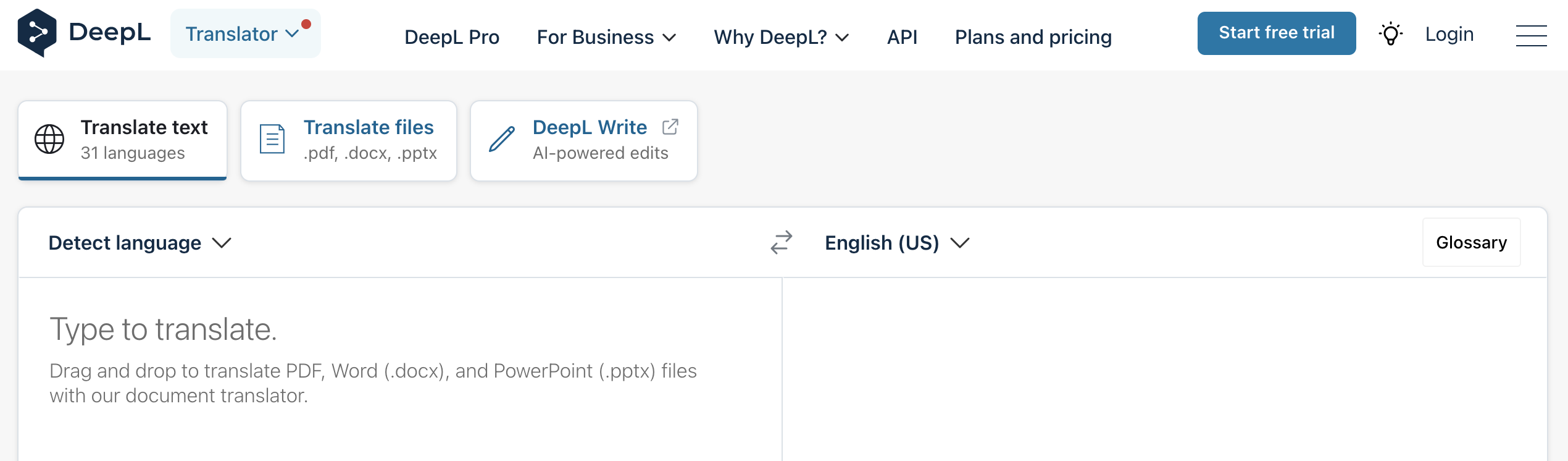Click the DeepL hexagon logo icon
Screen dimensions: 1568x461
(x=37, y=33)
